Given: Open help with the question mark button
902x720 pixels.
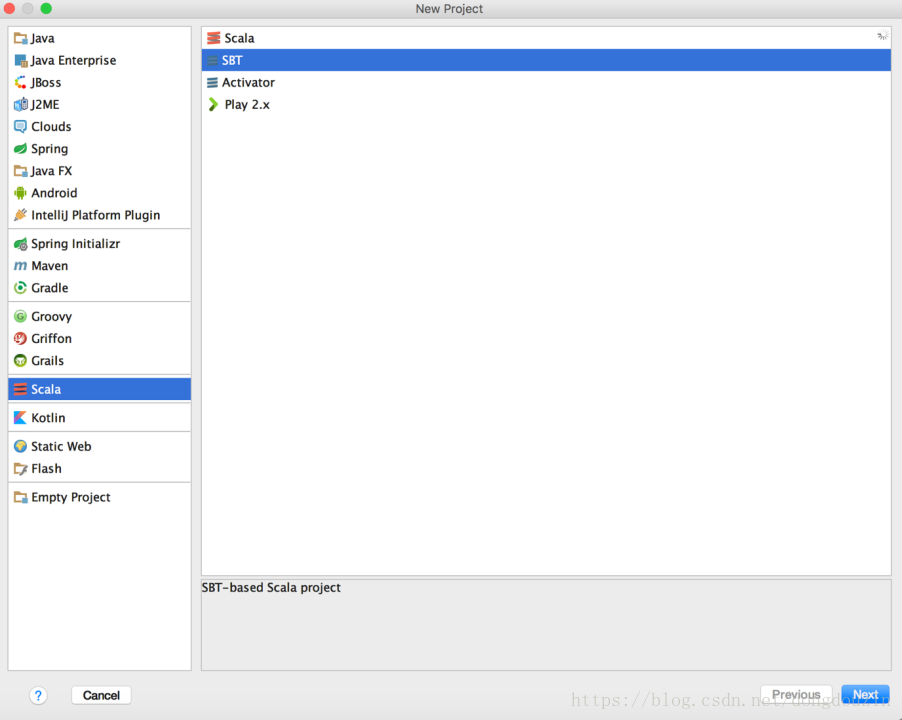Looking at the screenshot, I should [38, 696].
